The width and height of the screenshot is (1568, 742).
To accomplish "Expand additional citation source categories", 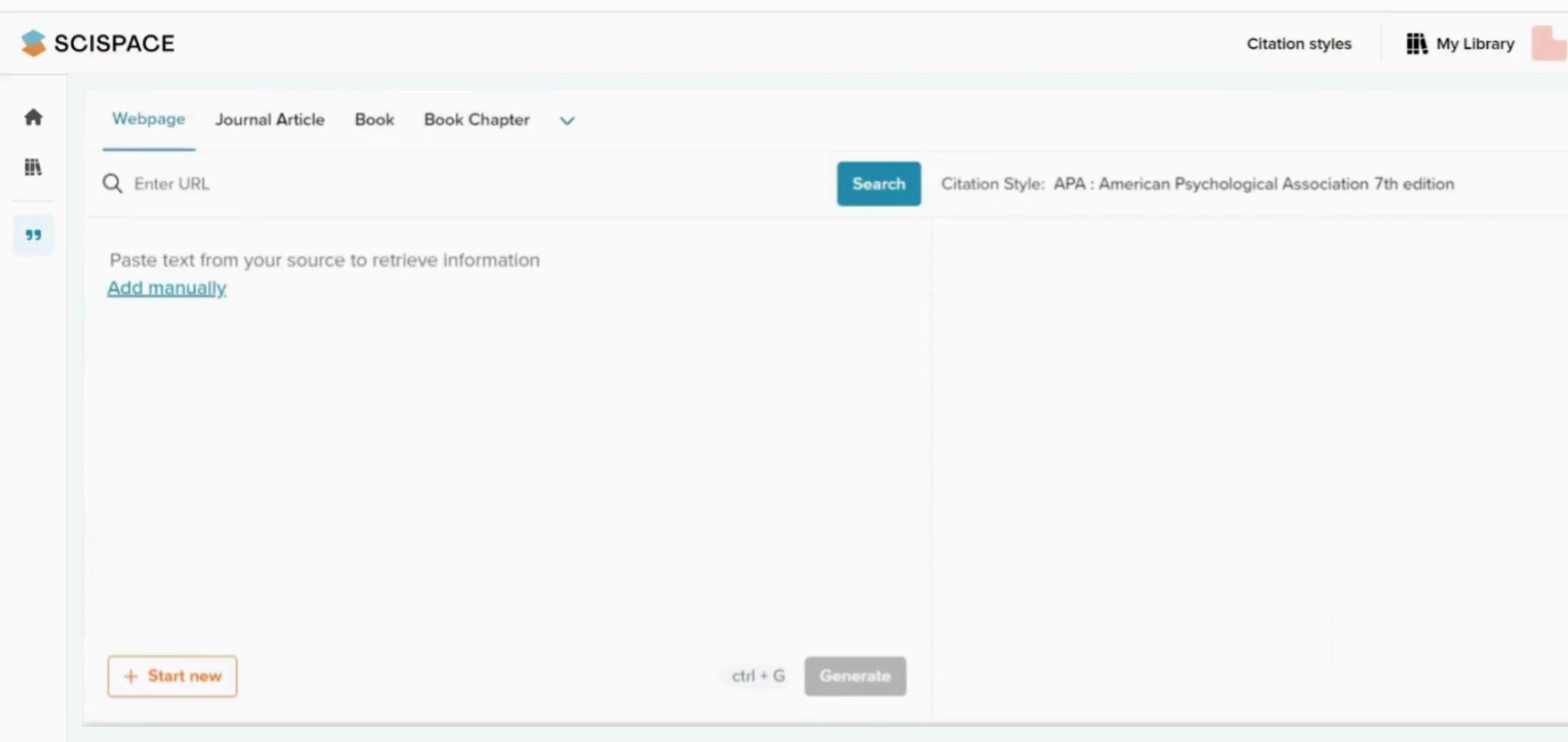I will [x=567, y=121].
